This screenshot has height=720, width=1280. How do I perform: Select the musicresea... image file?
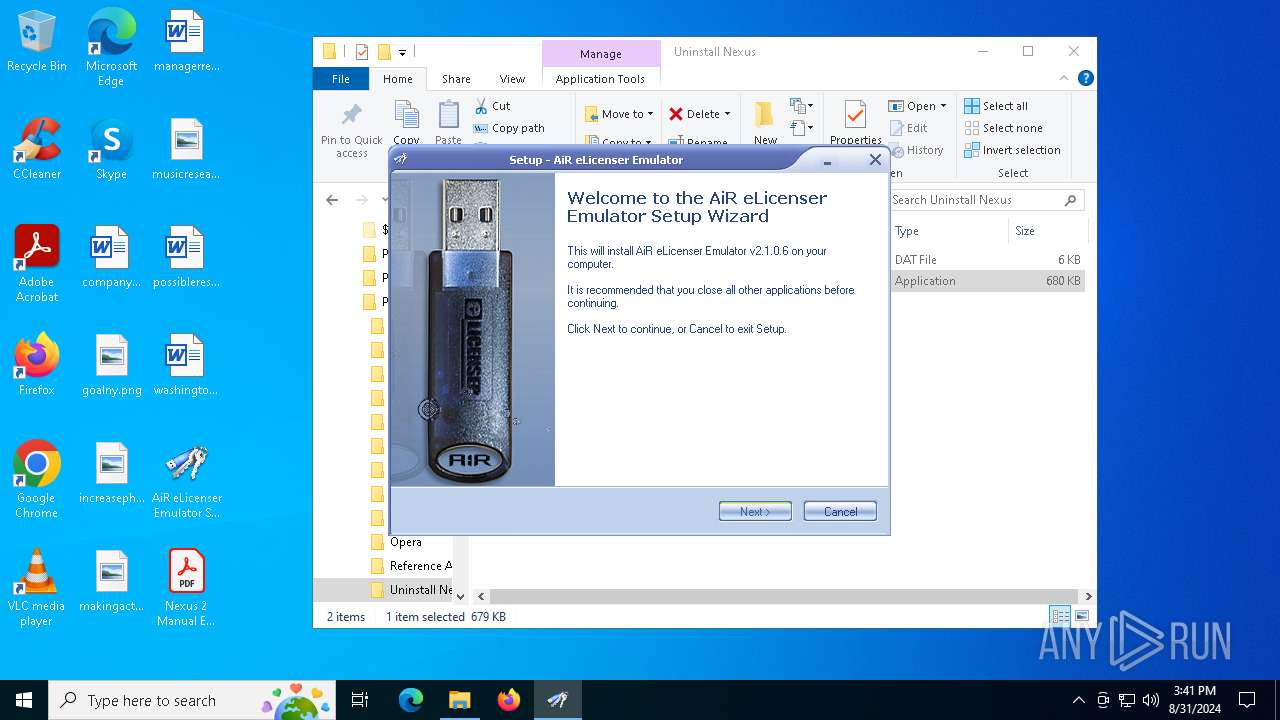pos(186,150)
